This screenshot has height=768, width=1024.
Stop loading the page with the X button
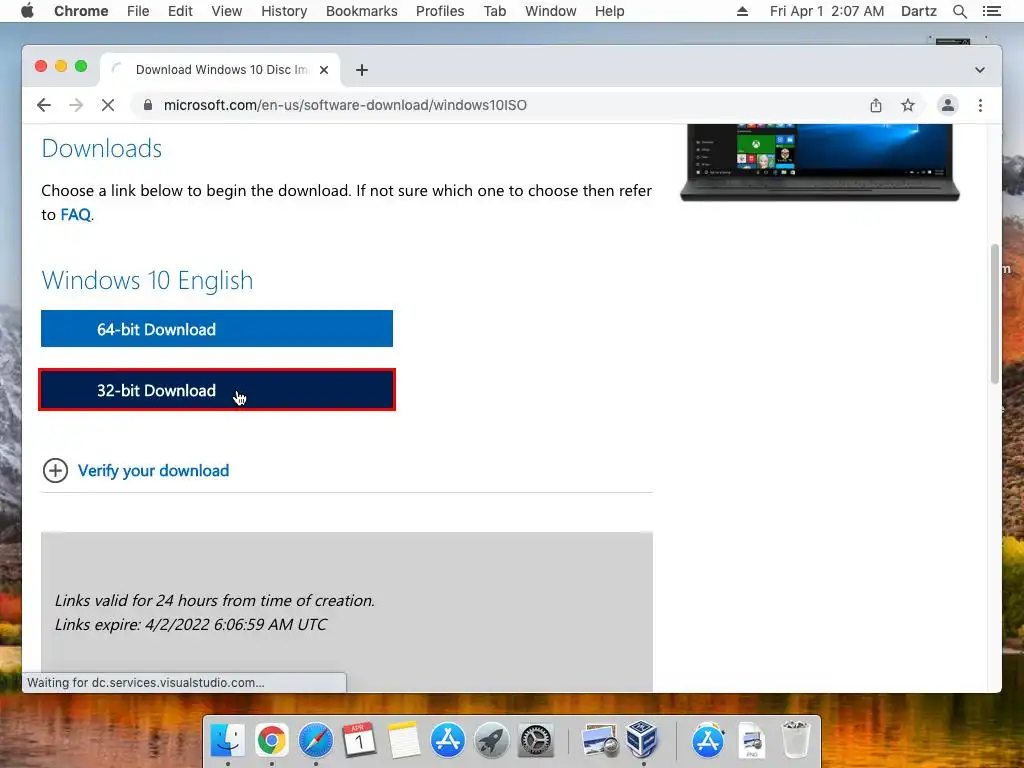pos(108,105)
